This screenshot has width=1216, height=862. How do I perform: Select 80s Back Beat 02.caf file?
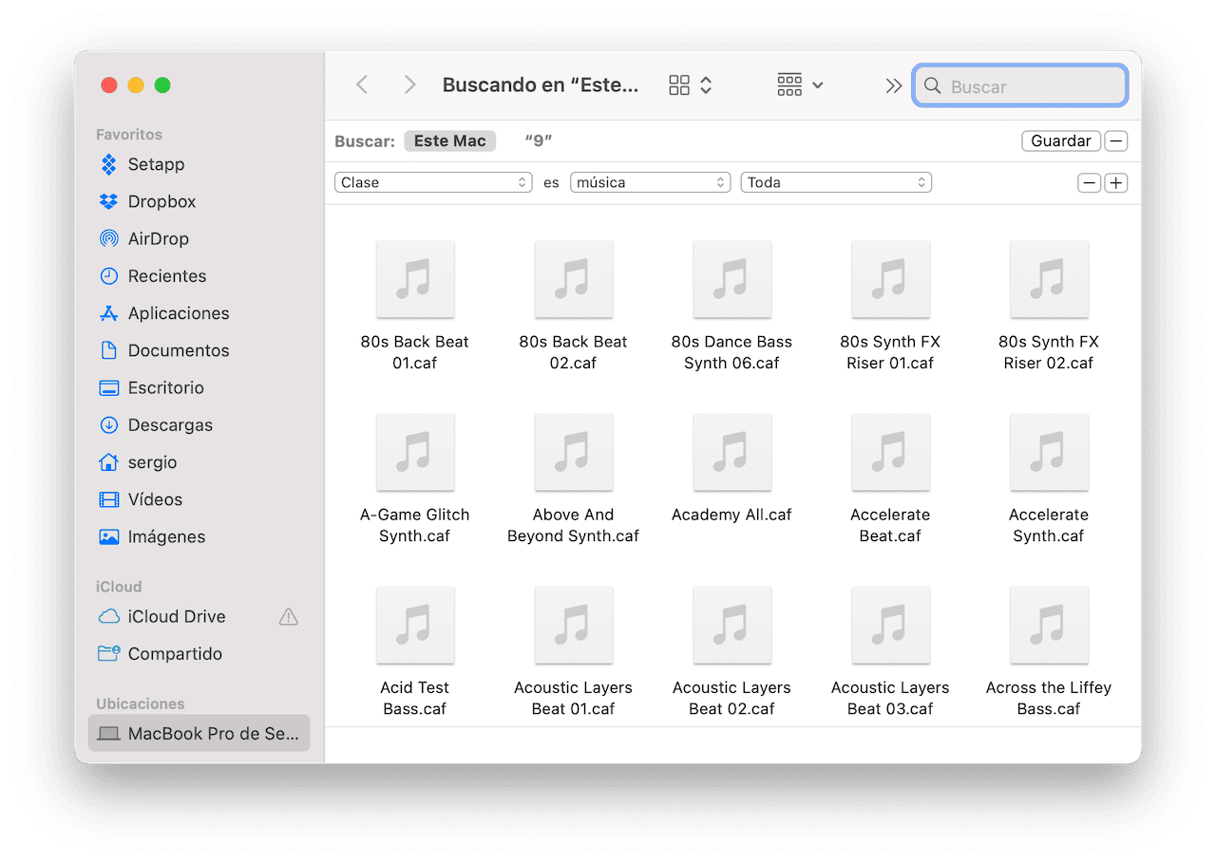573,305
